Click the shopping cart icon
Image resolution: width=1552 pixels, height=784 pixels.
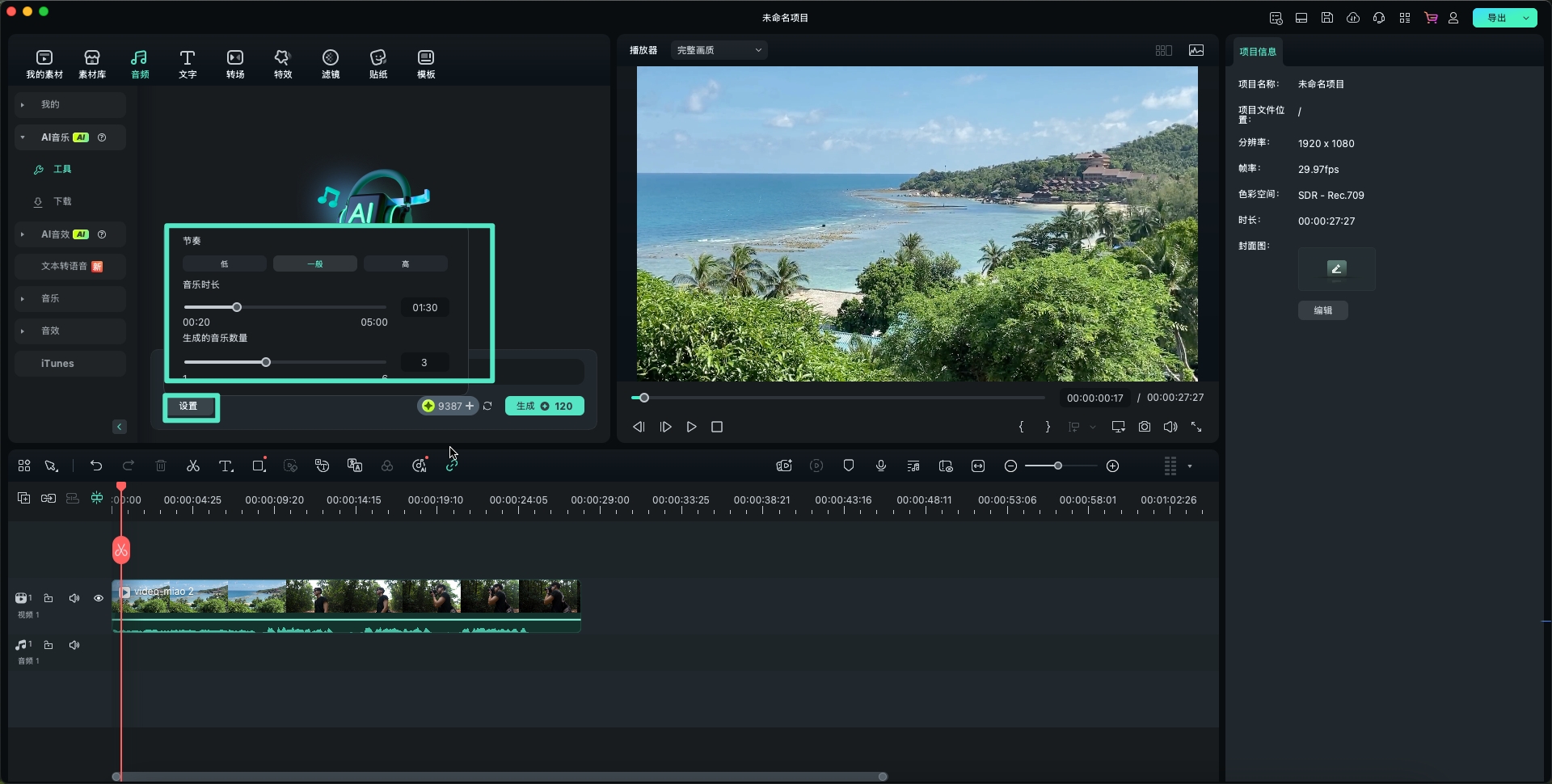coord(1431,18)
